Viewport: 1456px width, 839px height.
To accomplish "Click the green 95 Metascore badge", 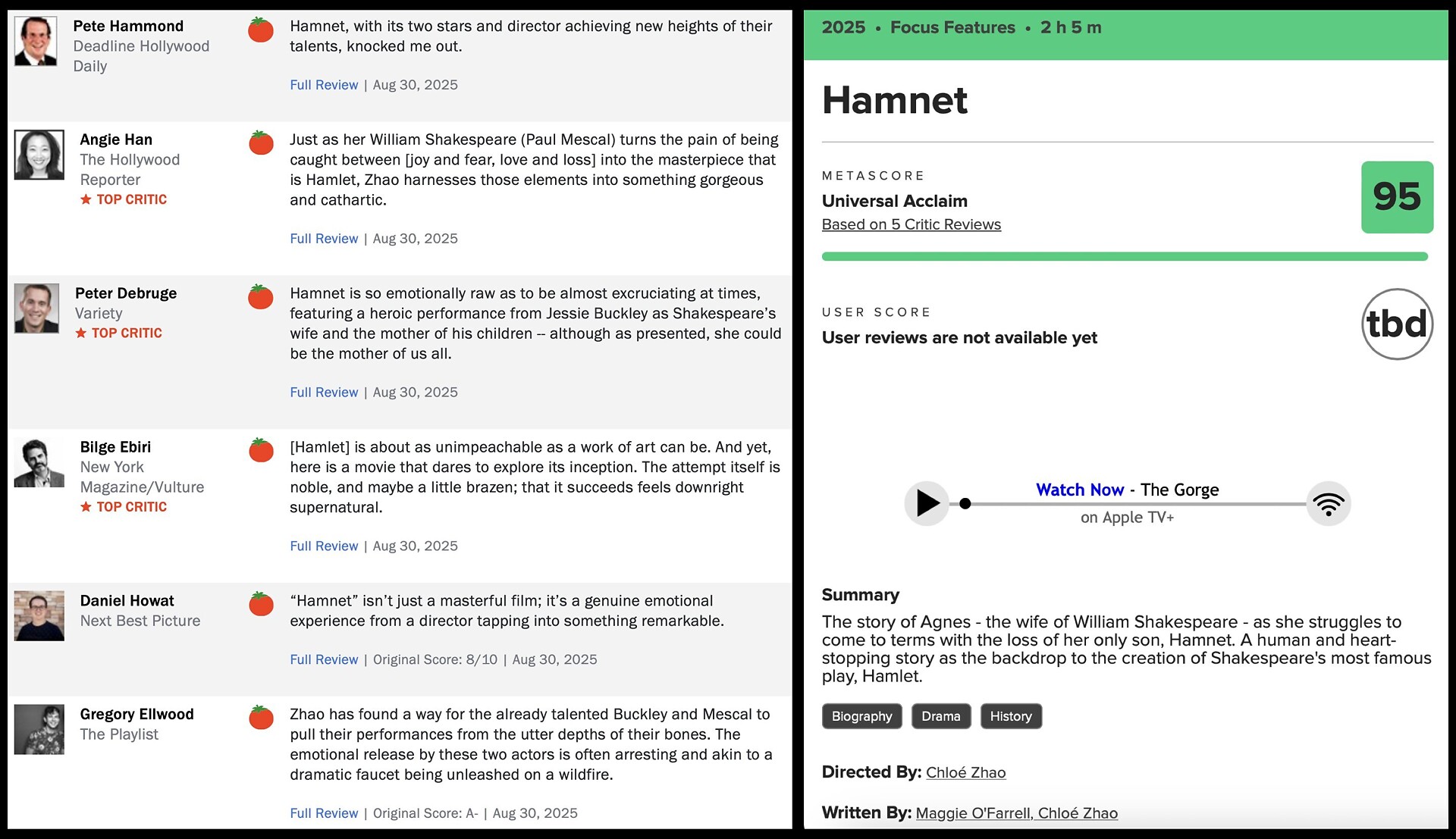I will tap(1397, 197).
